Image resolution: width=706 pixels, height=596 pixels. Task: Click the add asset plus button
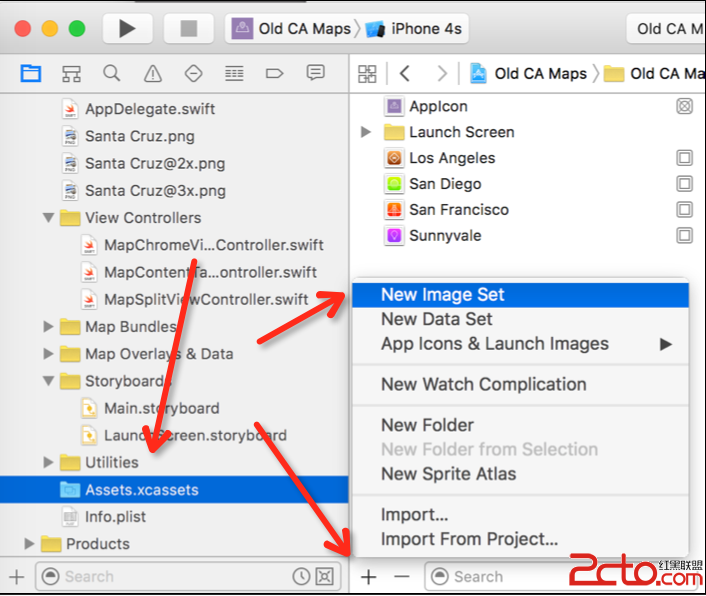(x=368, y=577)
